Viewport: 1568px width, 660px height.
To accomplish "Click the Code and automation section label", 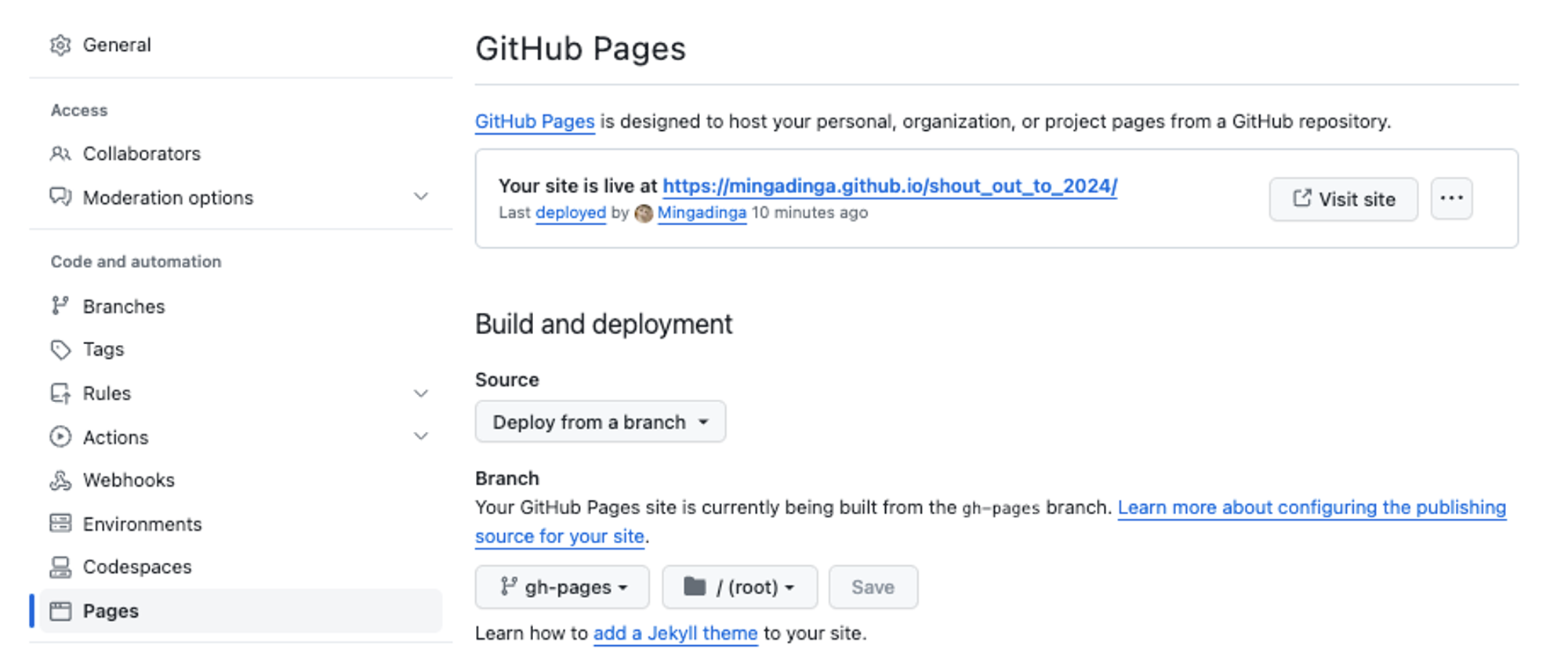I will [136, 262].
